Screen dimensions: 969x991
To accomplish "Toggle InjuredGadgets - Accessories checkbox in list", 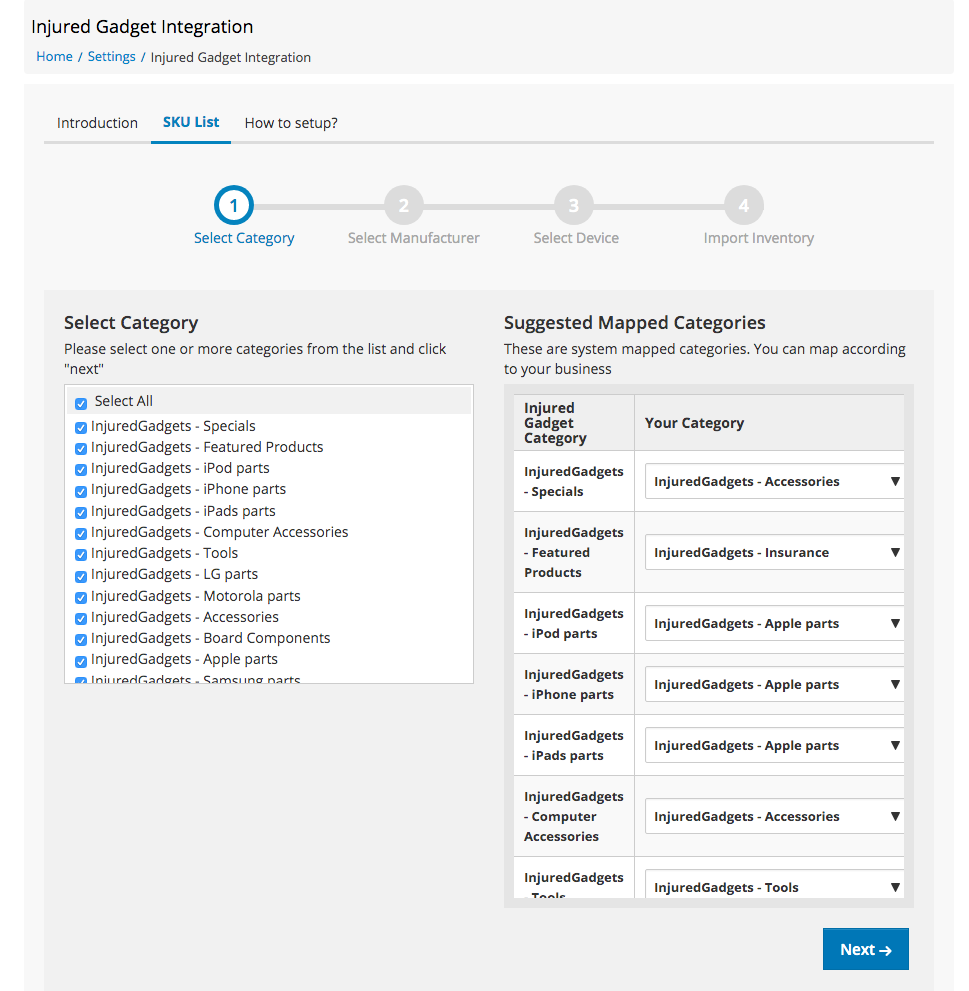I will point(81,619).
